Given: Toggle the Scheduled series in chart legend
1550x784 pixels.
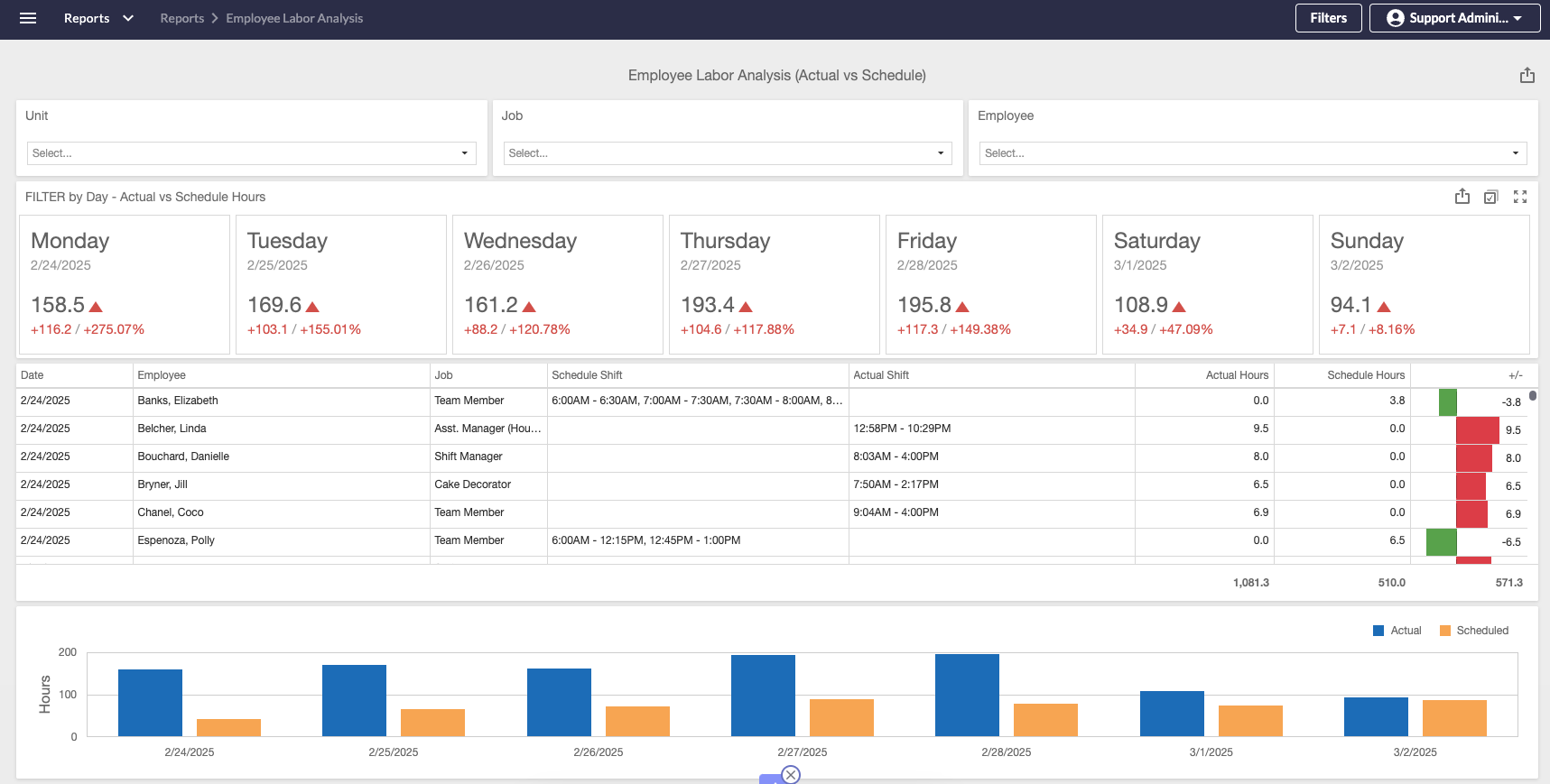Looking at the screenshot, I should pyautogui.click(x=1473, y=631).
